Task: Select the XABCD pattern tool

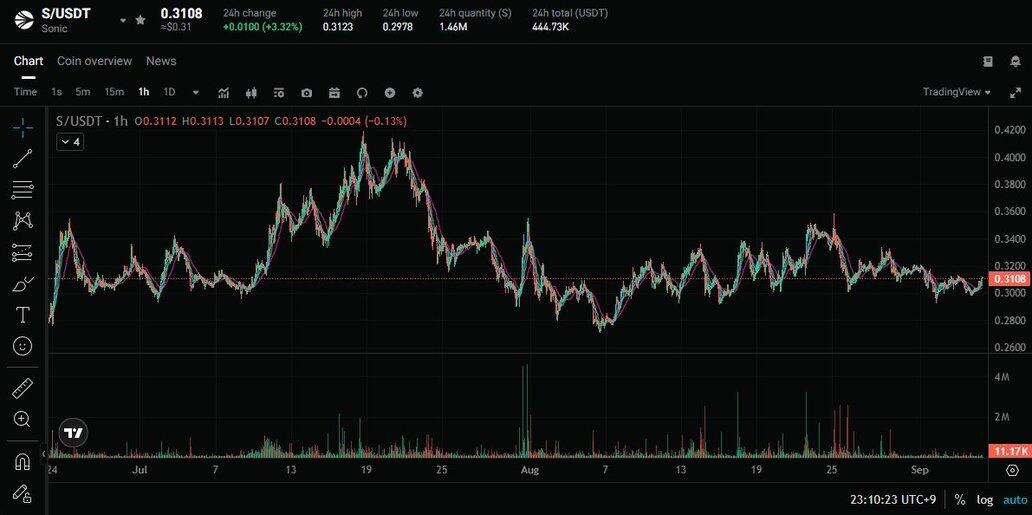Action: [22, 221]
